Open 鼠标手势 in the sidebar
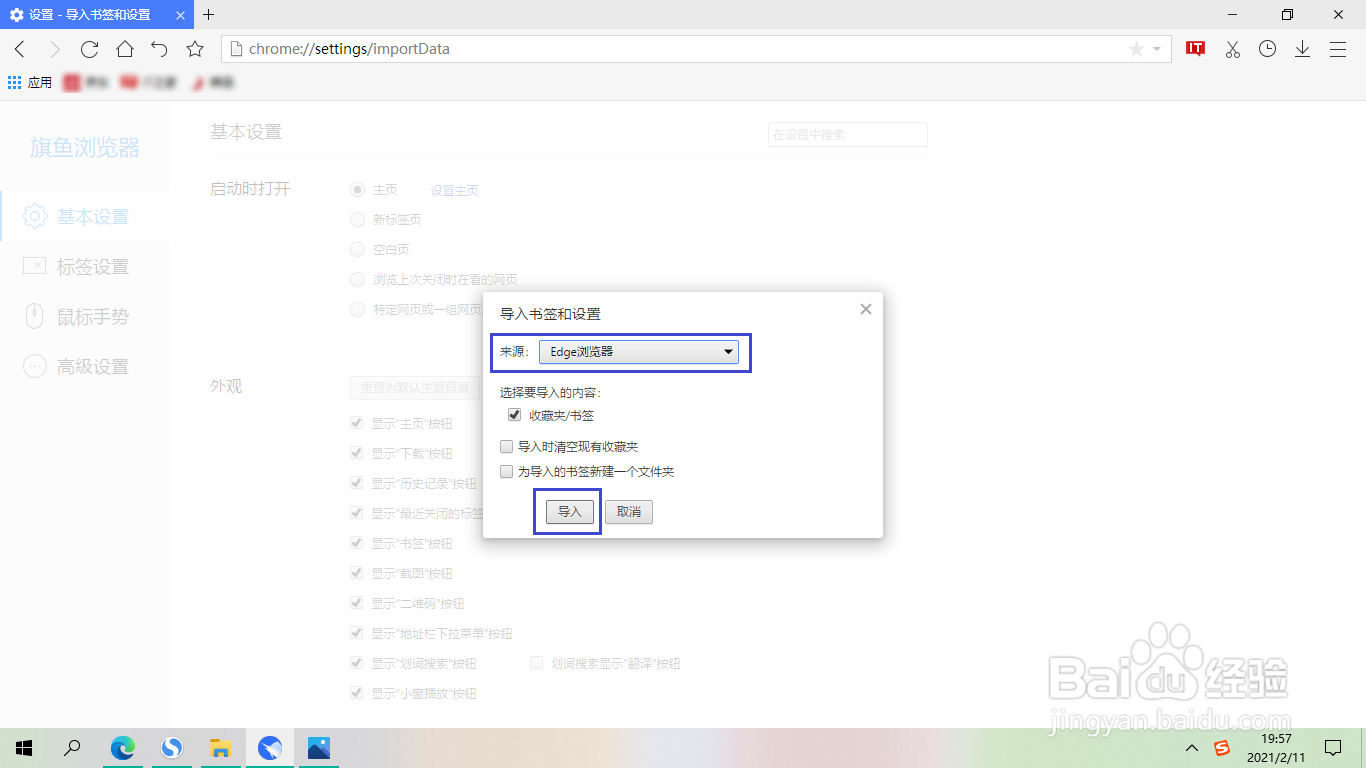 [85, 317]
